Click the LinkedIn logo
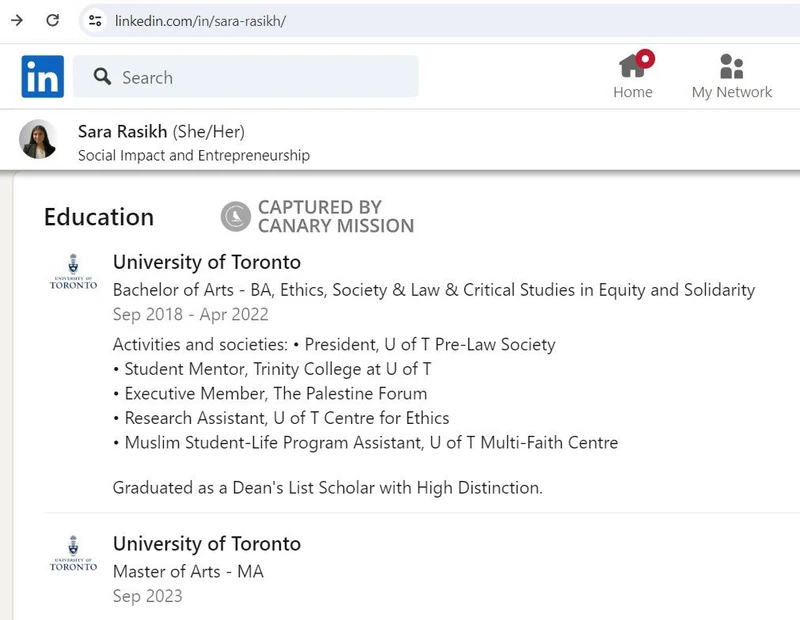This screenshot has height=620, width=800. click(43, 77)
